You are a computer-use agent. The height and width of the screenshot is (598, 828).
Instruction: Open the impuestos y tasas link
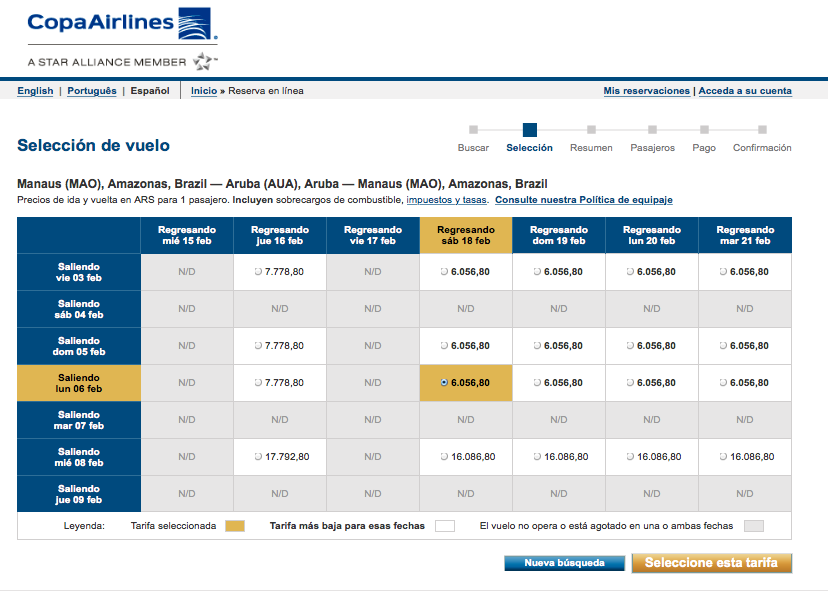(x=447, y=200)
